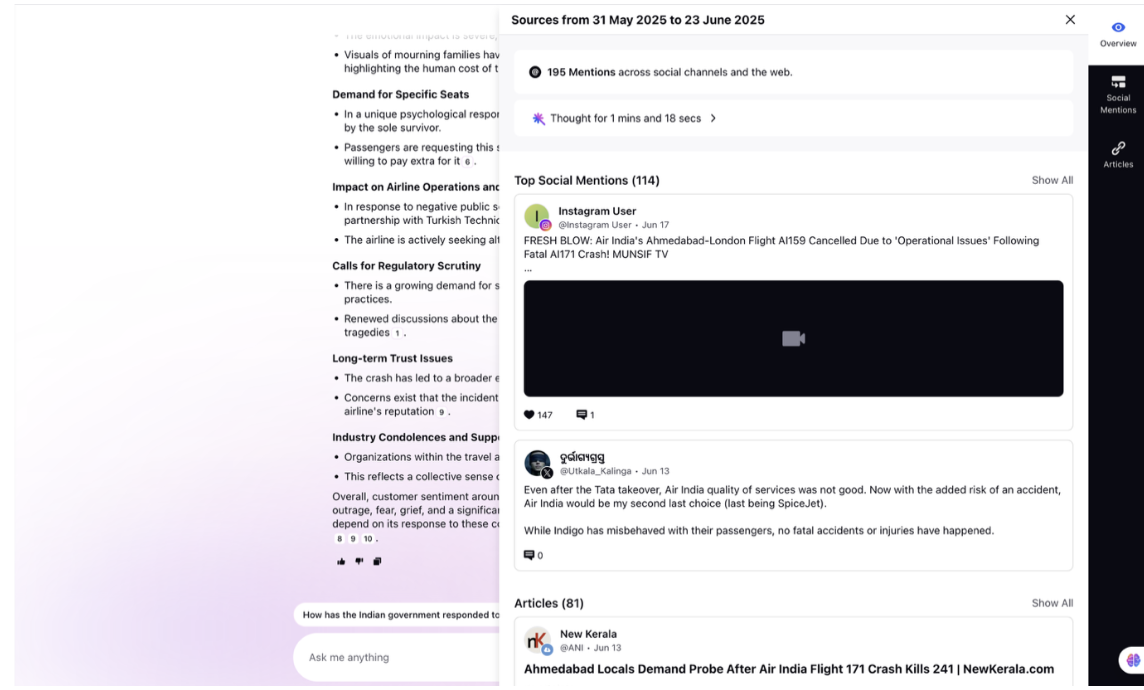This screenshot has height=690, width=1144.
Task: Switch to Social Mentions sidebar tab
Action: (x=1118, y=95)
